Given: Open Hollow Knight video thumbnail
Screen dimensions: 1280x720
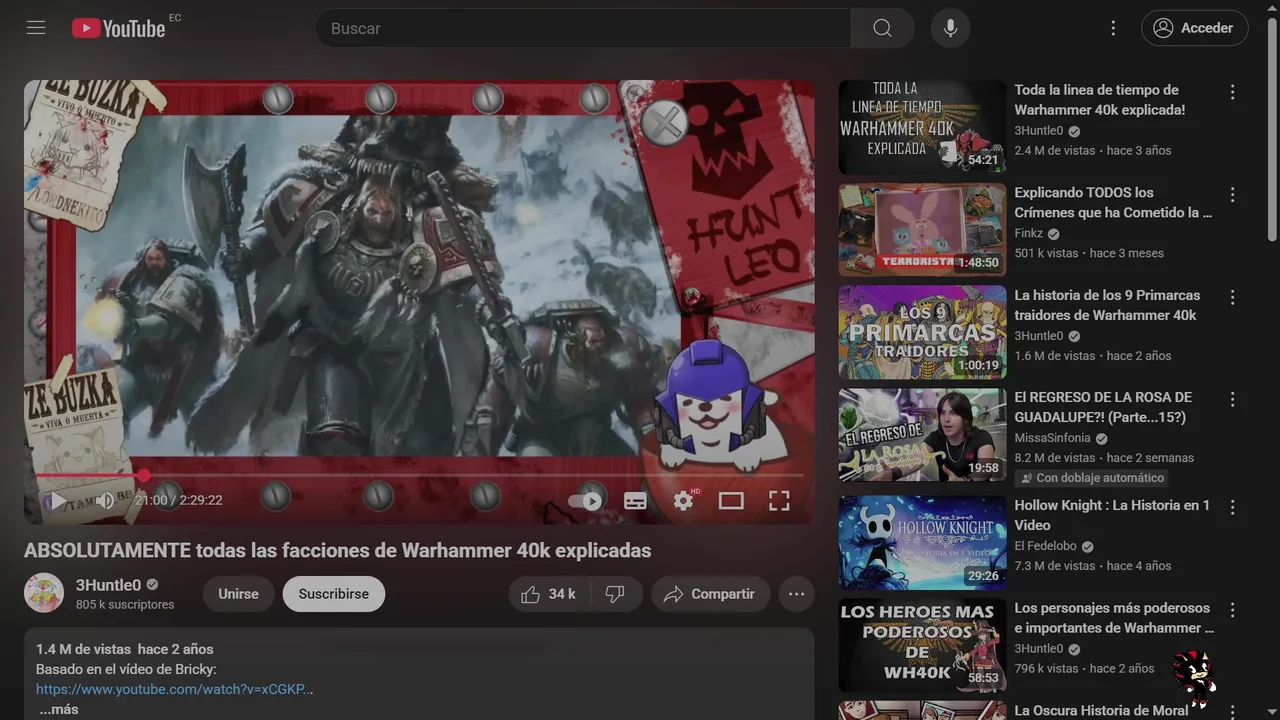Looking at the screenshot, I should pyautogui.click(x=922, y=542).
